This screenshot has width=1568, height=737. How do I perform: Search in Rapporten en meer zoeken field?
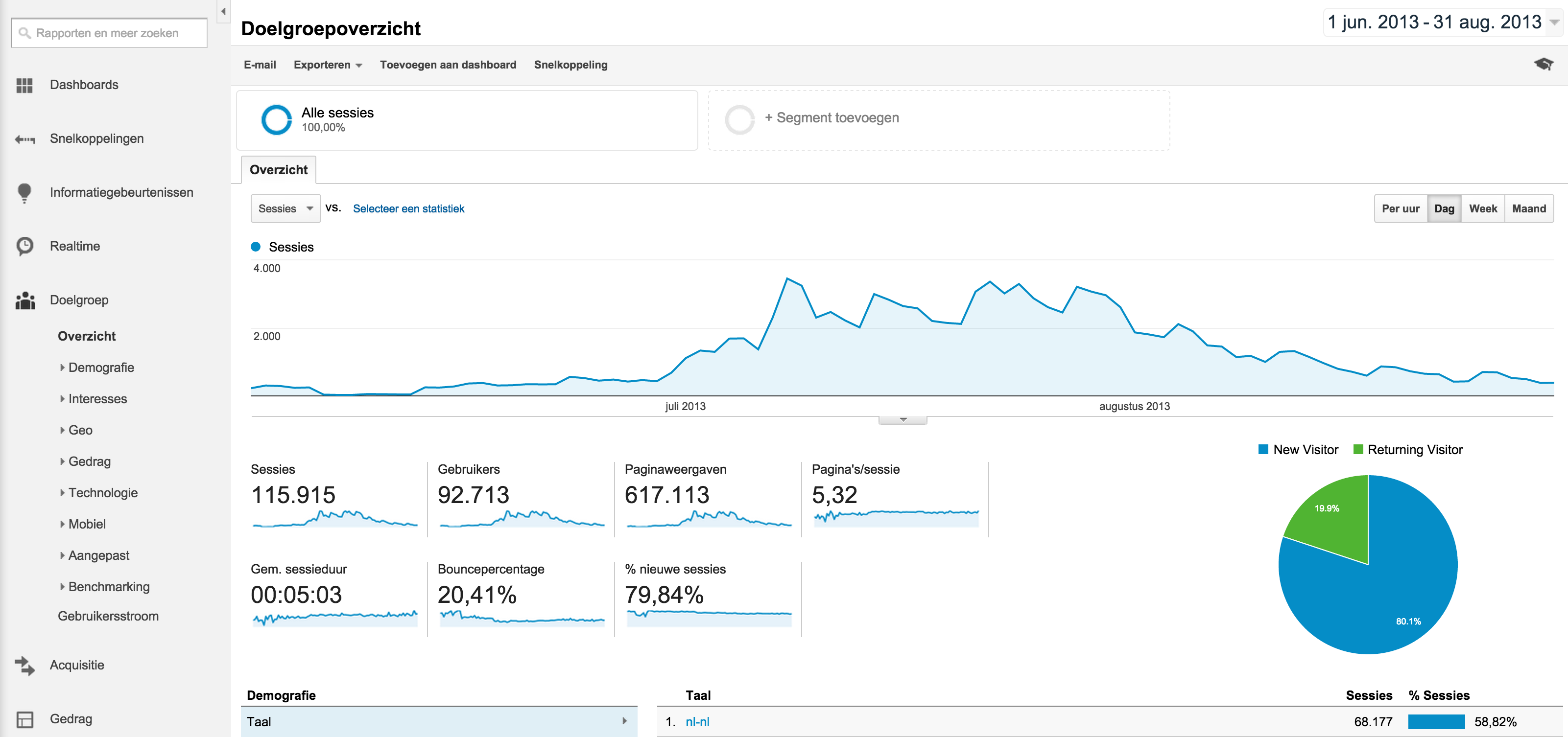pyautogui.click(x=110, y=33)
